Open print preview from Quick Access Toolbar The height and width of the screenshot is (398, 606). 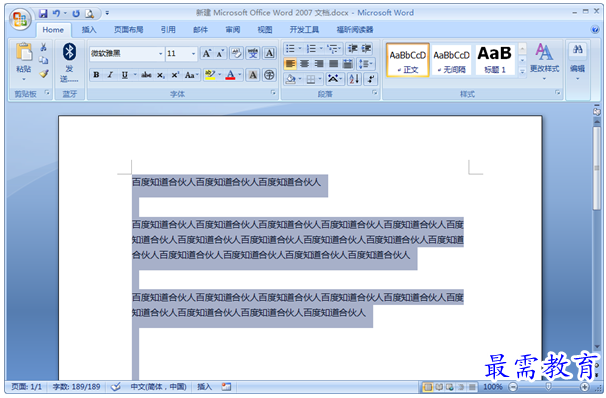pos(89,14)
